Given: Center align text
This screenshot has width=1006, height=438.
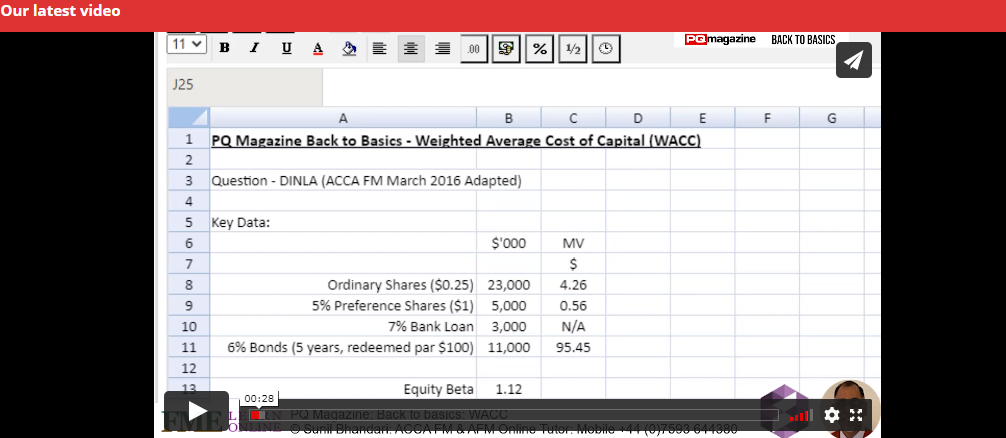Looking at the screenshot, I should pyautogui.click(x=411, y=49).
